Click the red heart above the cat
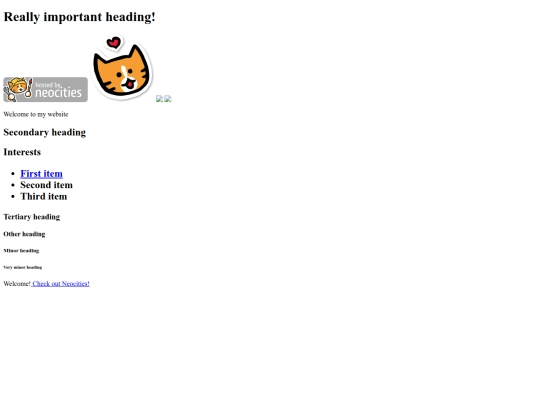Image resolution: width=540 pixels, height=405 pixels. point(114,43)
